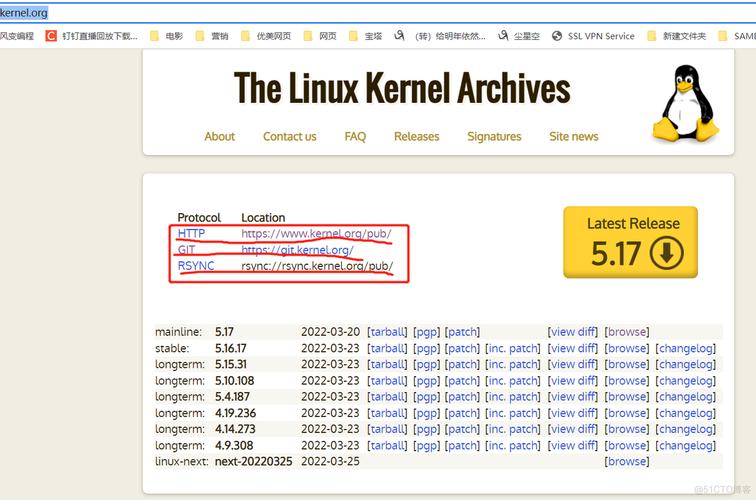Viewport: 756px width, 500px height.
Task: Open Site news
Action: [574, 136]
